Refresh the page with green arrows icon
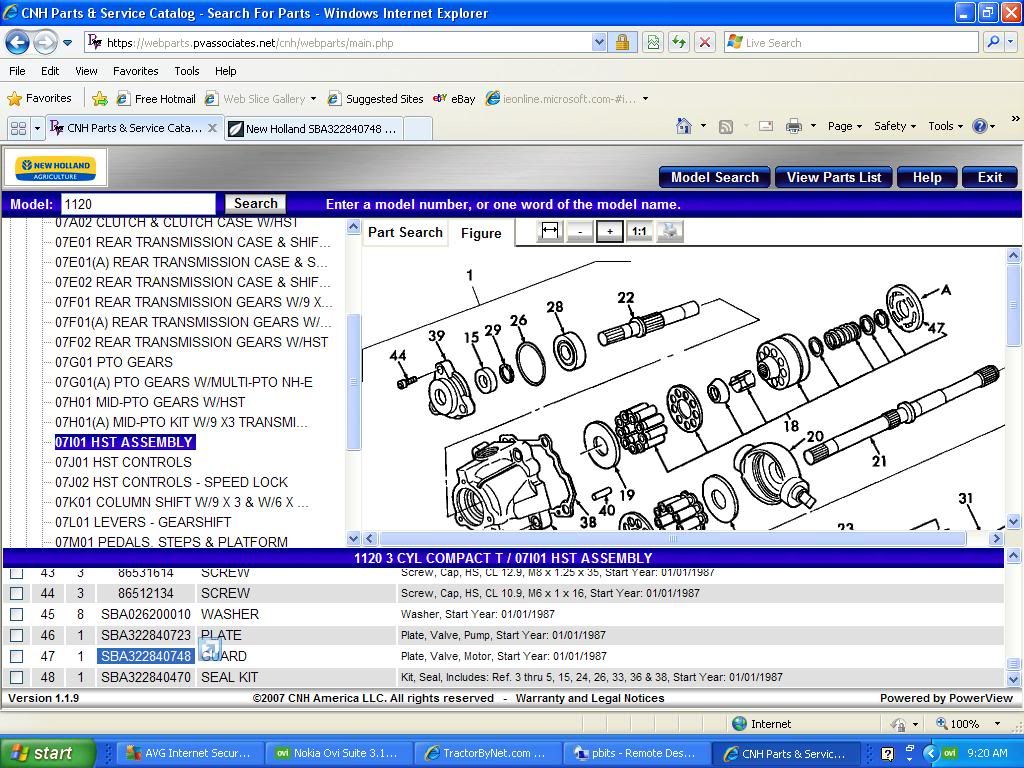This screenshot has width=1024, height=768. pos(679,43)
